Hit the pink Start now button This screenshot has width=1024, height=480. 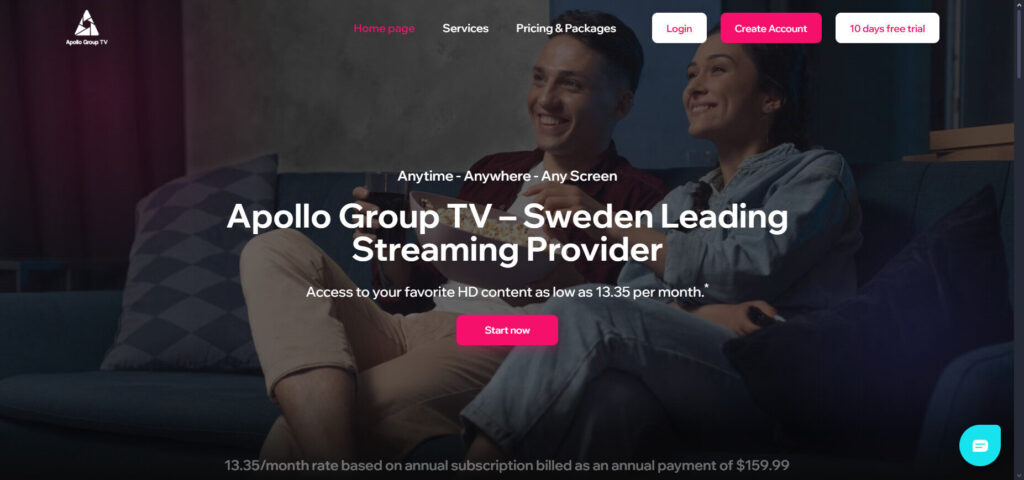pos(507,330)
